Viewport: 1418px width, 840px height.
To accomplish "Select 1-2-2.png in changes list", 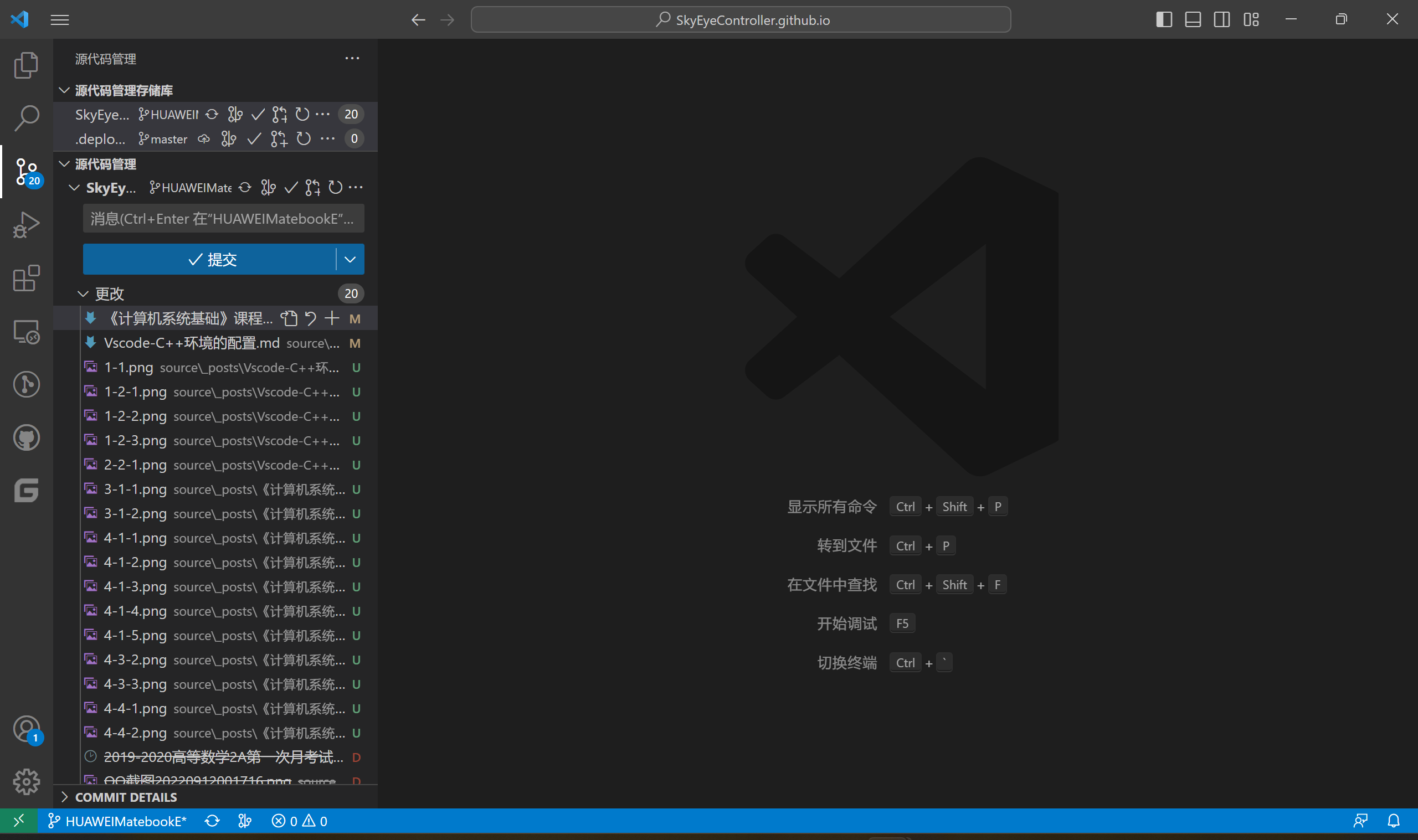I will pos(215,416).
